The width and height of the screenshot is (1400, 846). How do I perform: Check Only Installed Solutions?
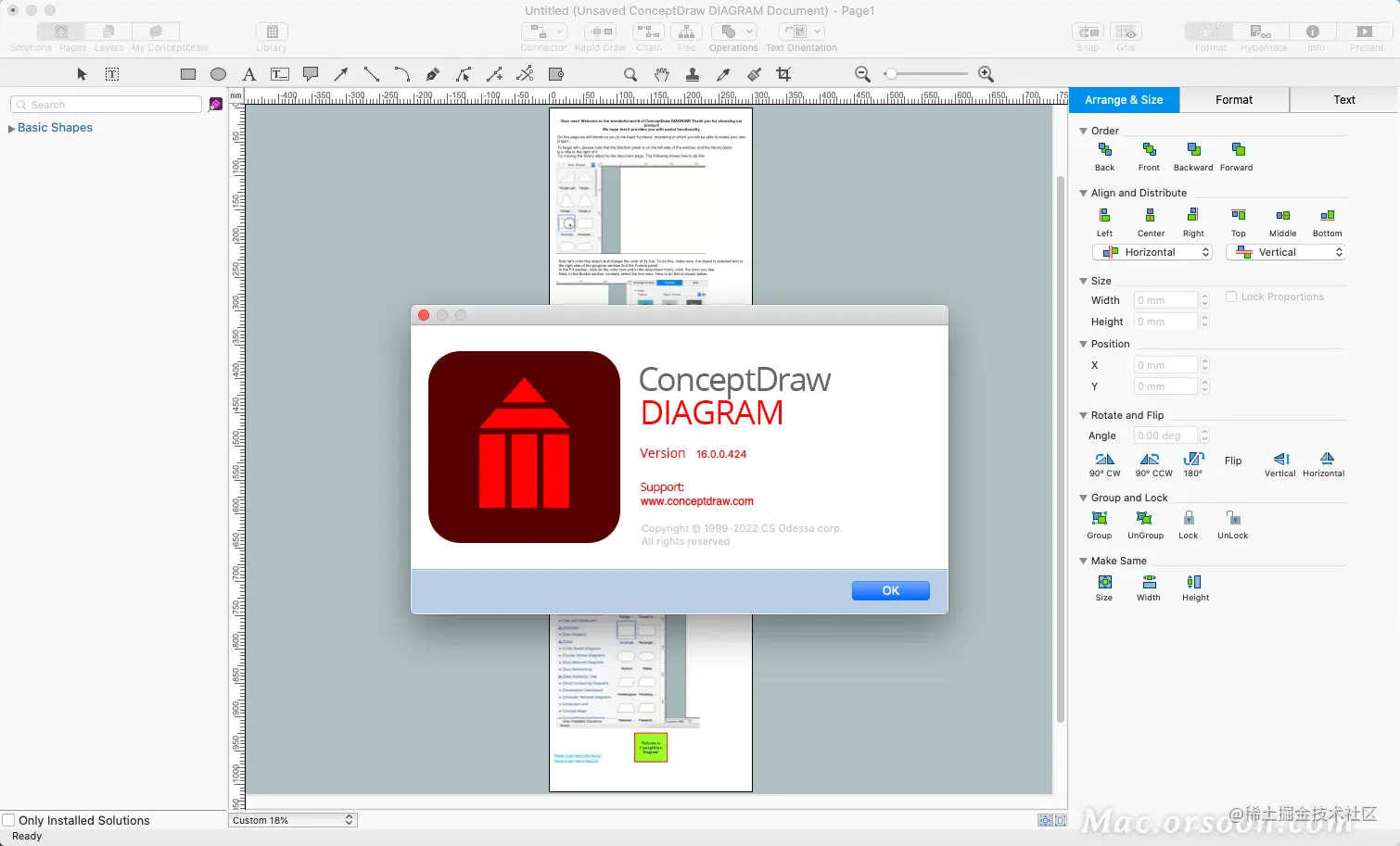(x=8, y=820)
